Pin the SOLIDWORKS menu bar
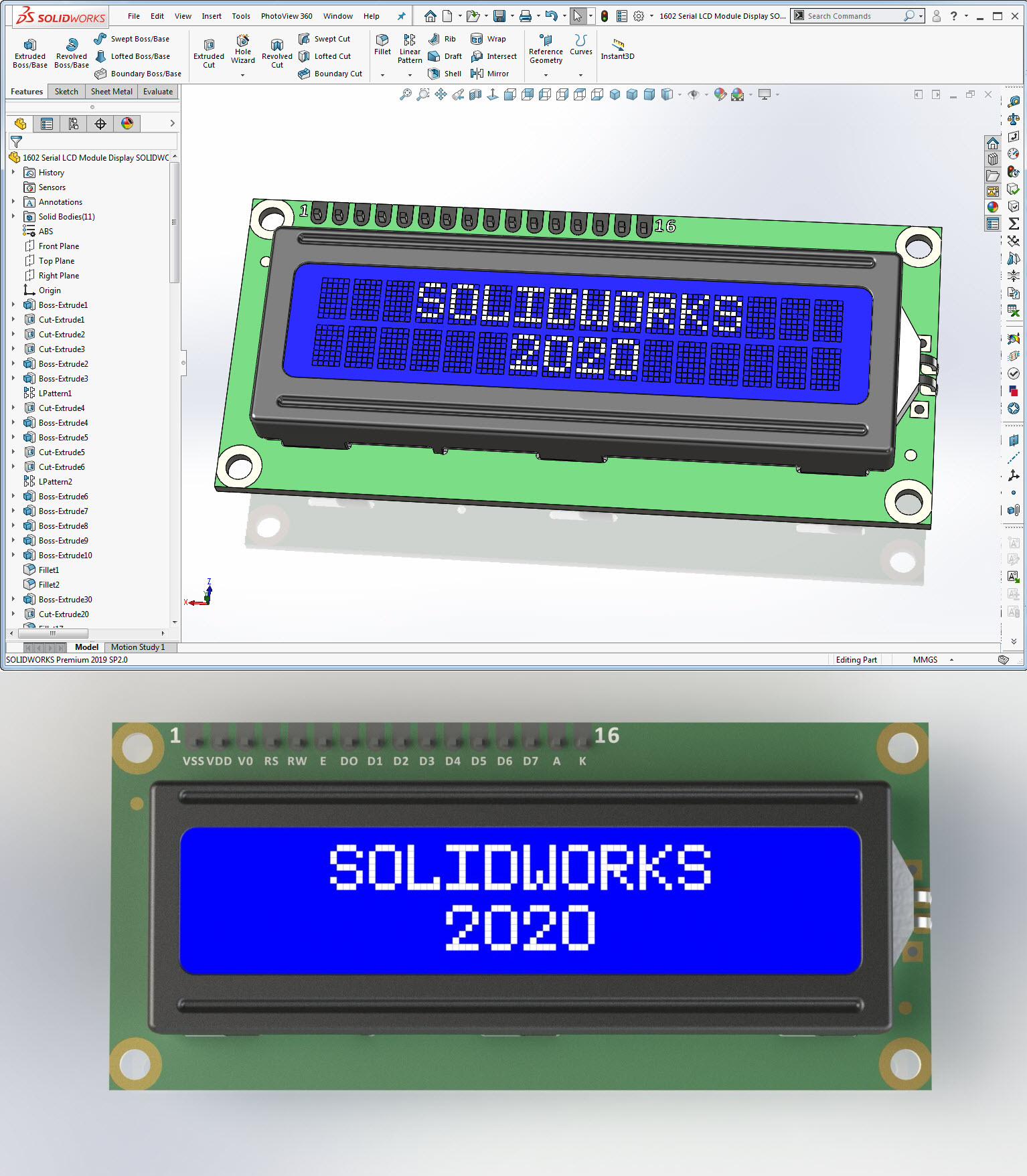This screenshot has width=1027, height=1176. tap(401, 16)
